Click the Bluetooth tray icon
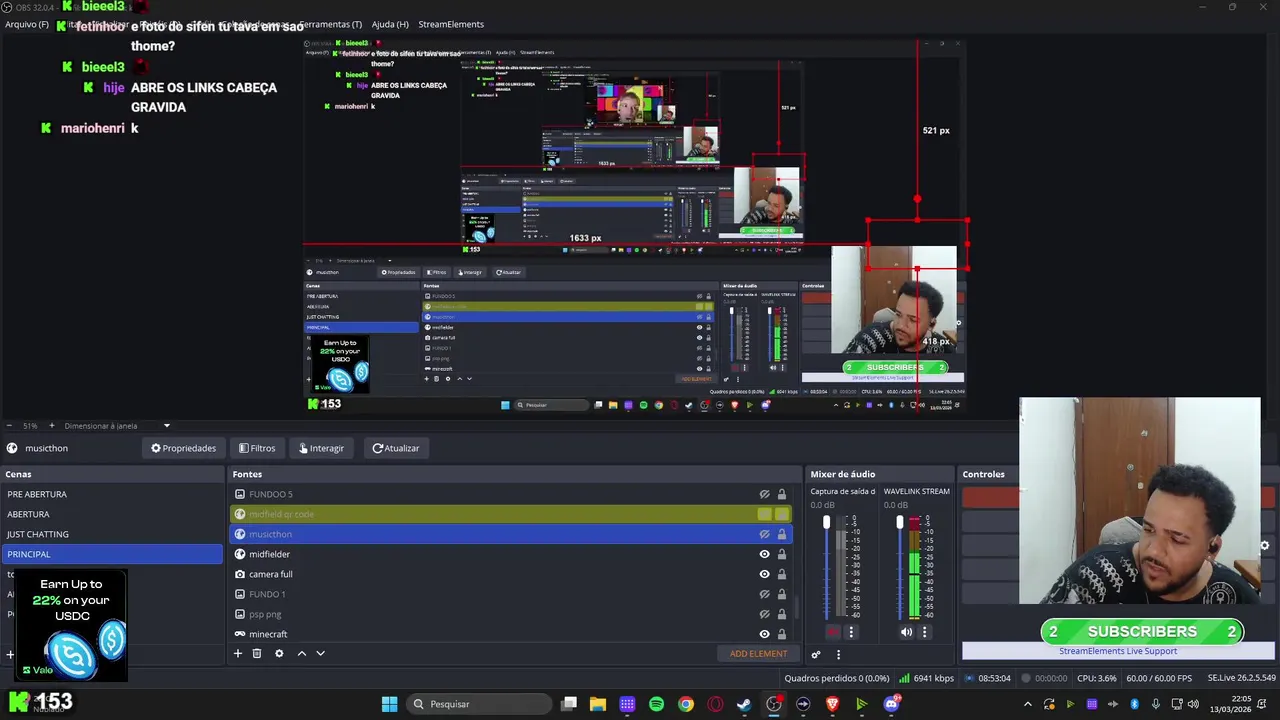Image resolution: width=1280 pixels, height=720 pixels. click(x=1134, y=704)
